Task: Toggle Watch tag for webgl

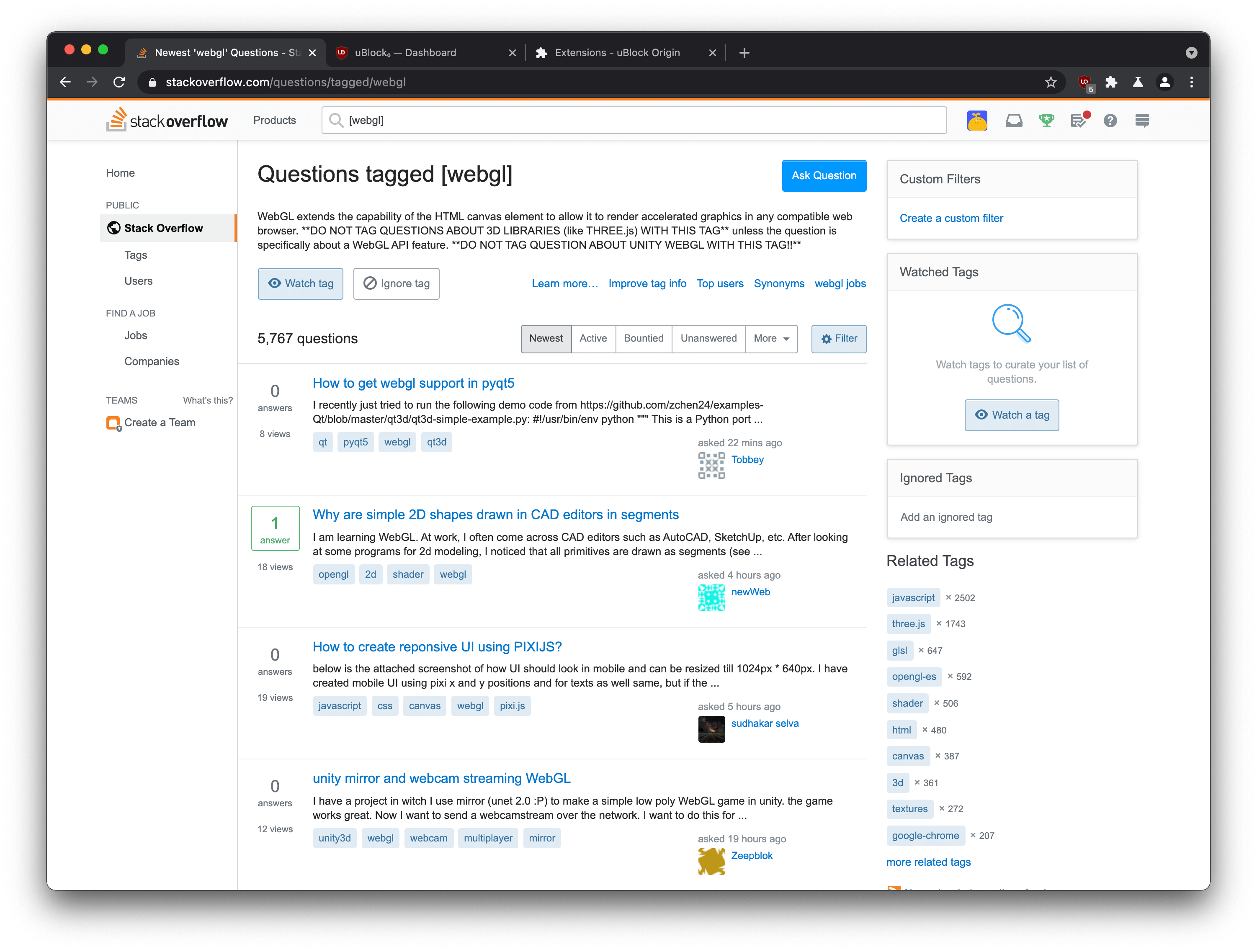Action: point(300,283)
